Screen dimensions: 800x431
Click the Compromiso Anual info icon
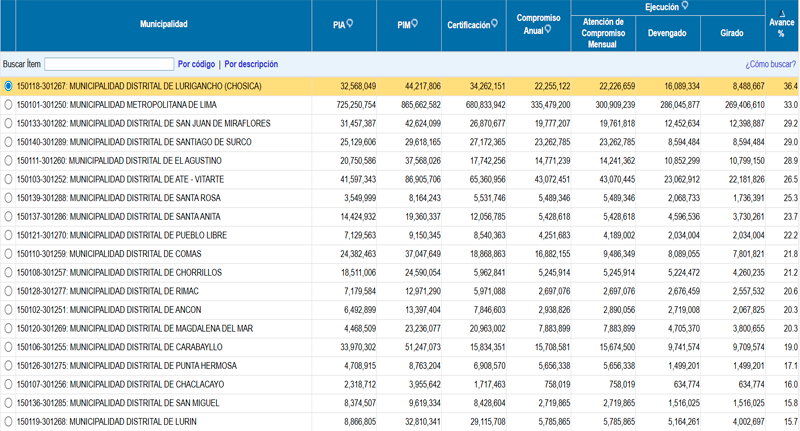click(x=548, y=29)
